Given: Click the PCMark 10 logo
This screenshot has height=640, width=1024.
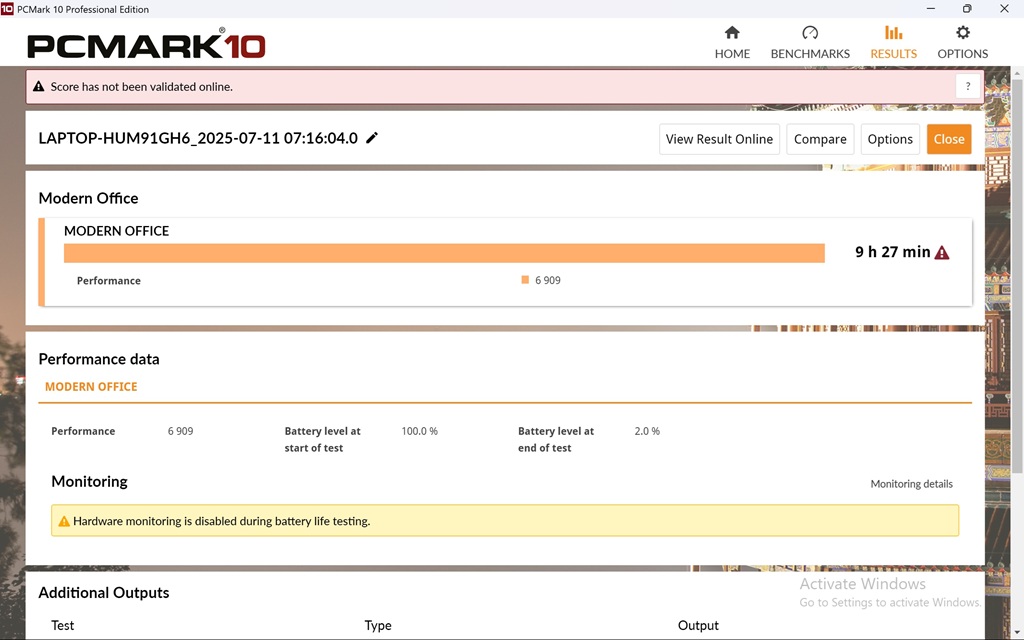Looking at the screenshot, I should pos(146,45).
